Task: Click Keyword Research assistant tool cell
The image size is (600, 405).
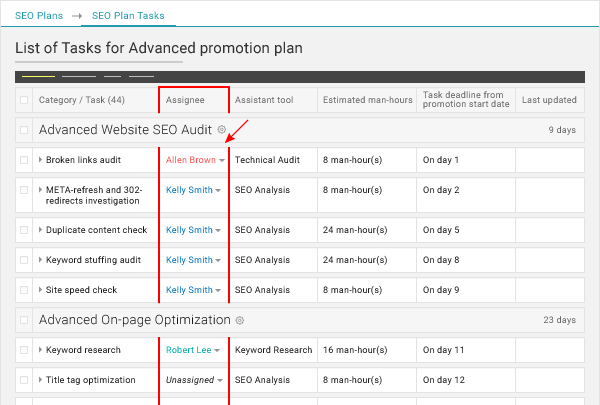Action: coord(273,350)
